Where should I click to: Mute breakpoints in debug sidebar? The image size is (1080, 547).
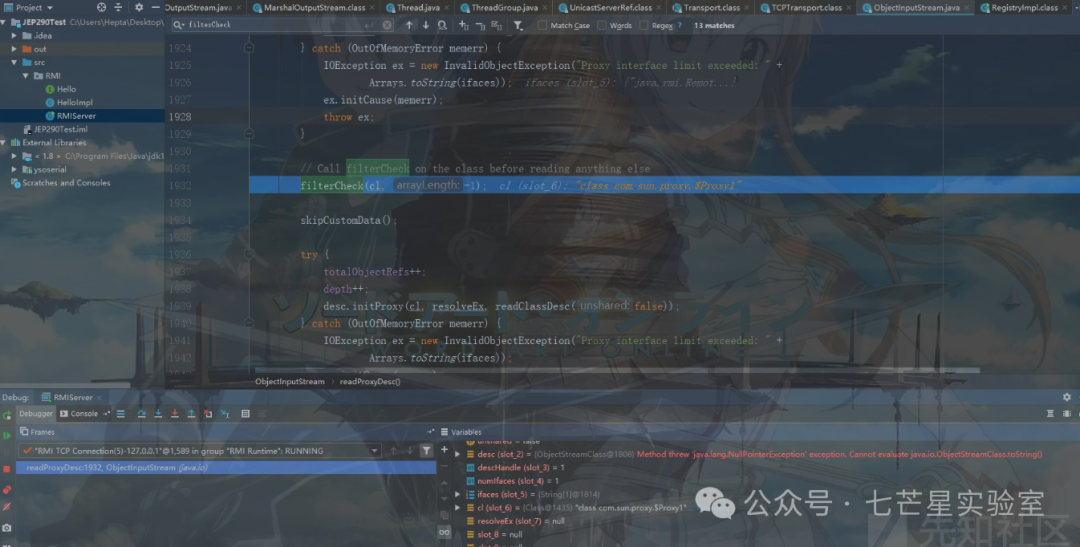click(x=7, y=507)
